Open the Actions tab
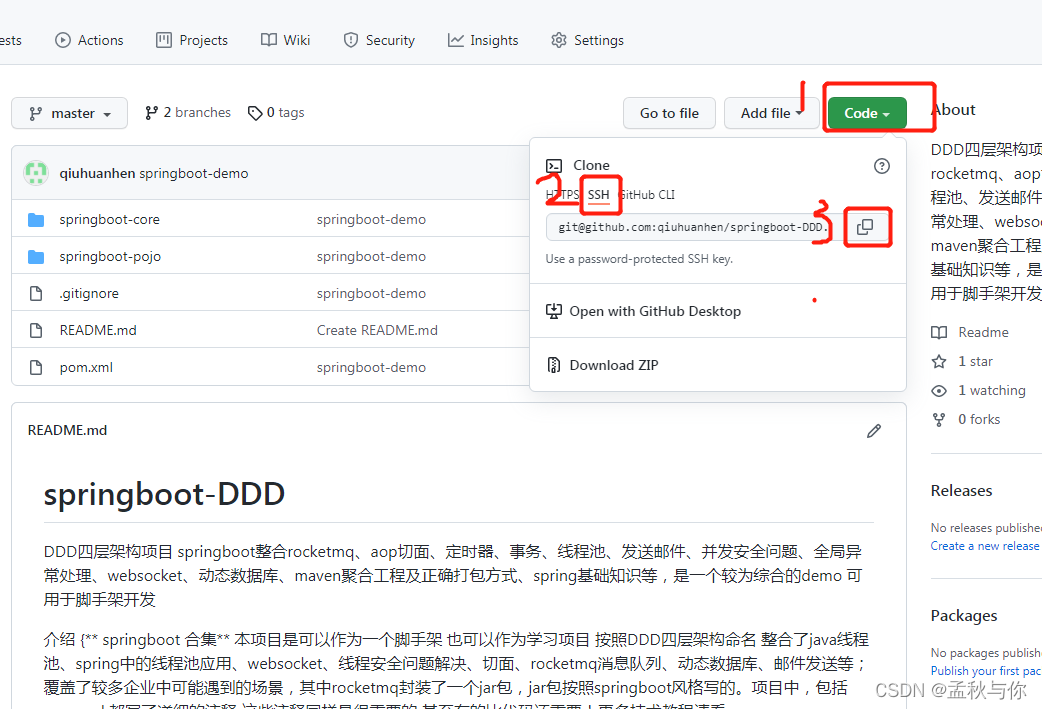 [x=89, y=40]
